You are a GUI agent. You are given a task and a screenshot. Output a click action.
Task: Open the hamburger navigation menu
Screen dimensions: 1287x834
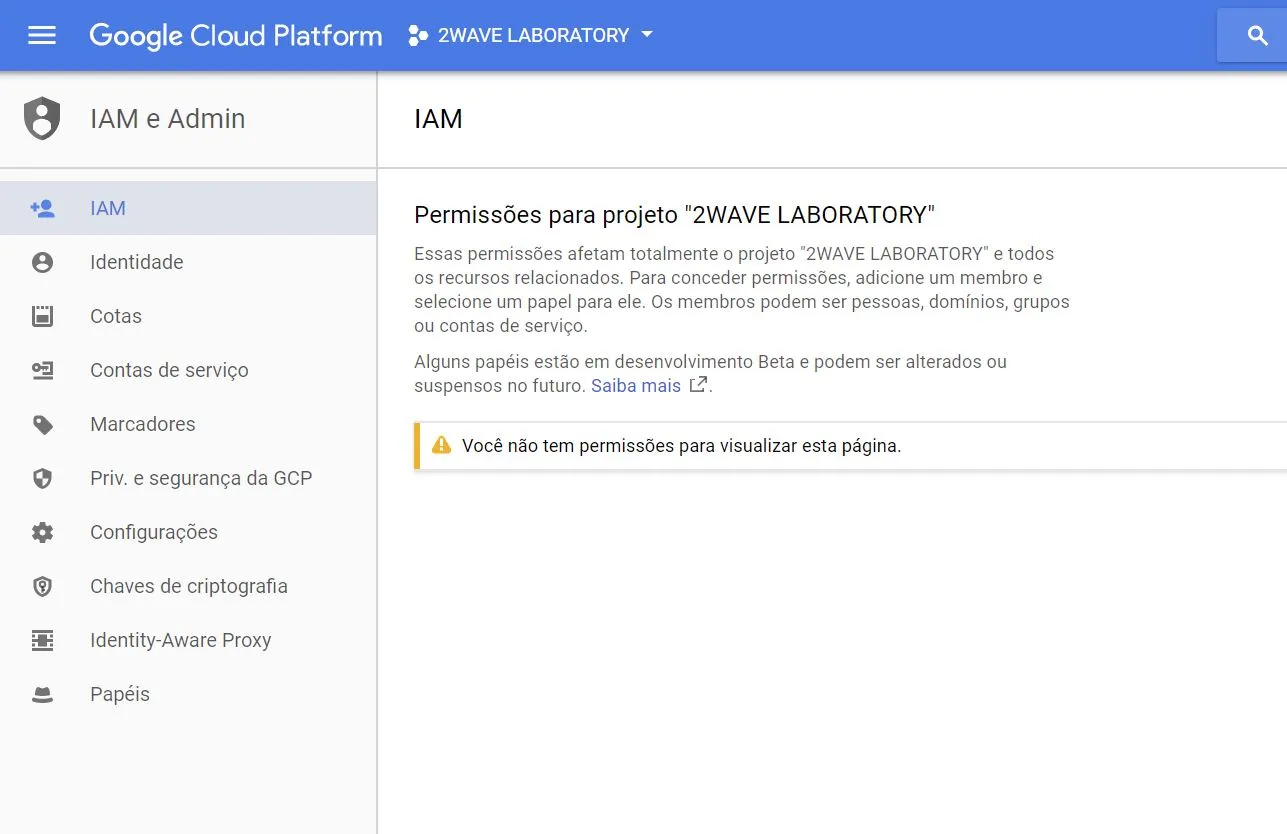(x=42, y=35)
